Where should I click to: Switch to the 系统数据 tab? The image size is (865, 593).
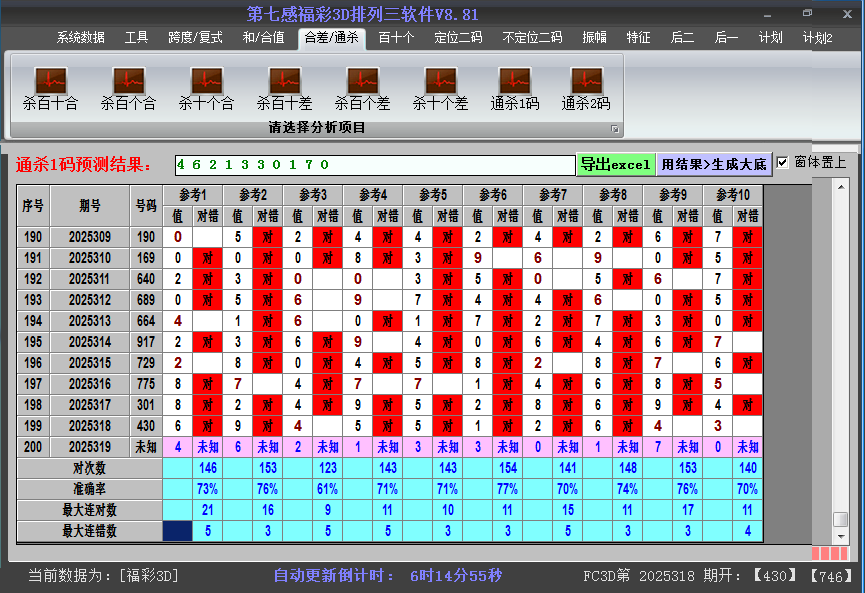80,38
